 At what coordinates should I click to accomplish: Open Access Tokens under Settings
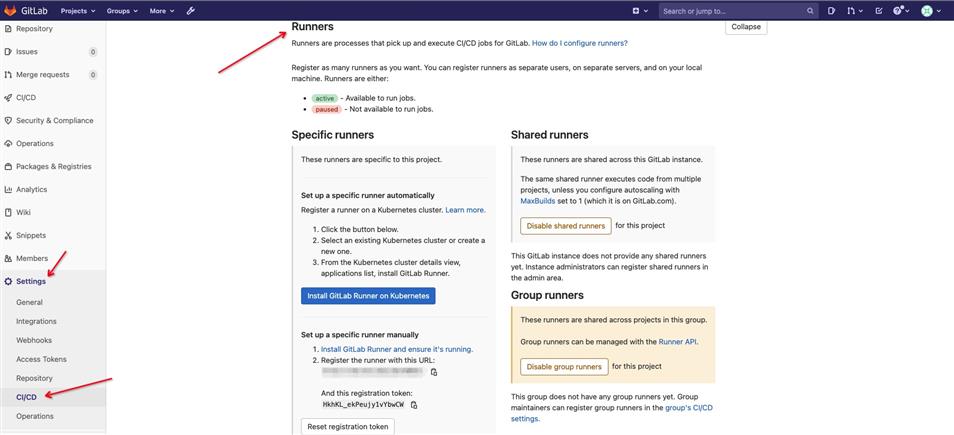pyautogui.click(x=41, y=360)
